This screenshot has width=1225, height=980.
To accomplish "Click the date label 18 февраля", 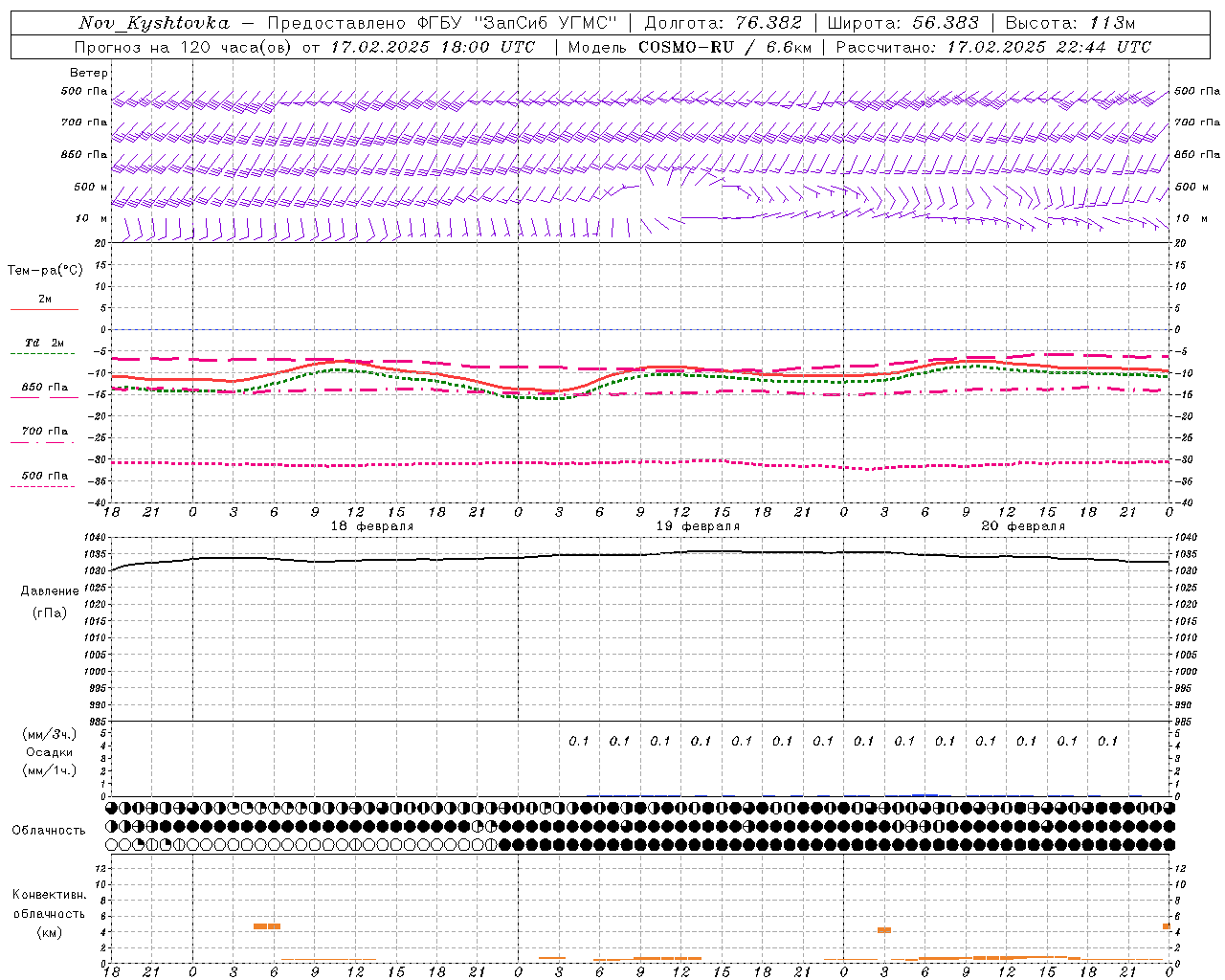I will click(x=372, y=526).
